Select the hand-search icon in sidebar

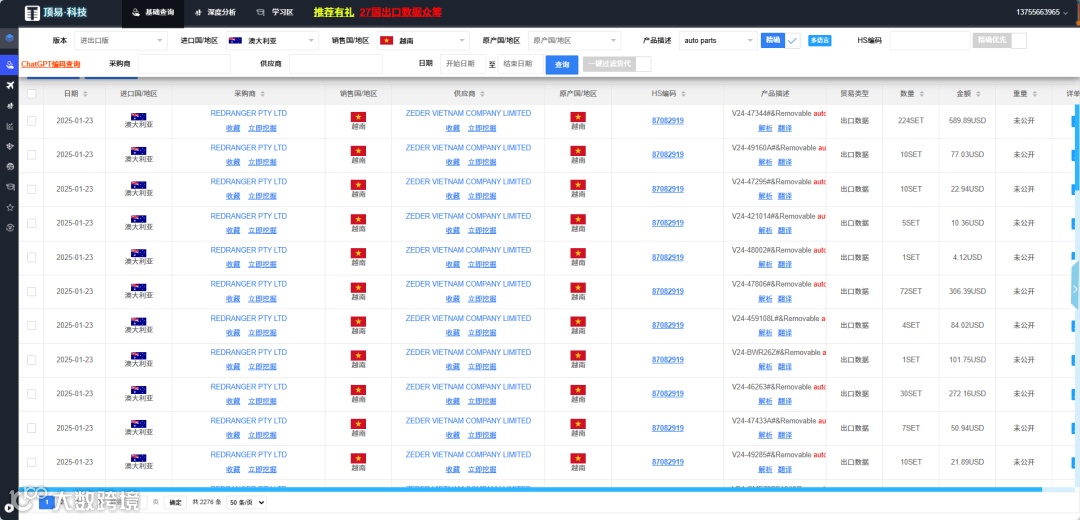9,65
